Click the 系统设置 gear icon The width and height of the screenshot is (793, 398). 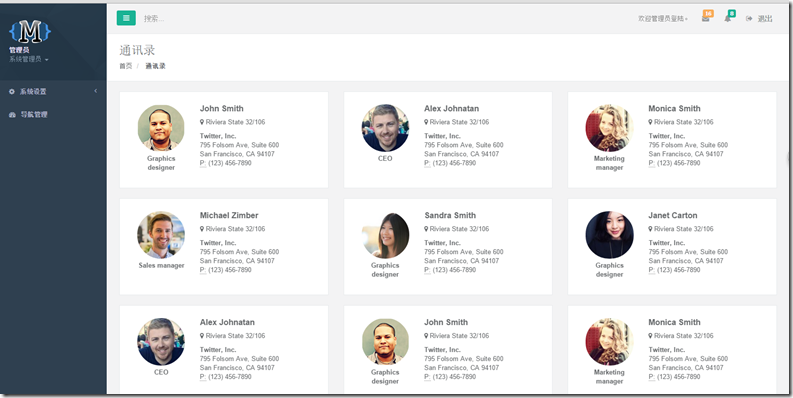(x=12, y=92)
